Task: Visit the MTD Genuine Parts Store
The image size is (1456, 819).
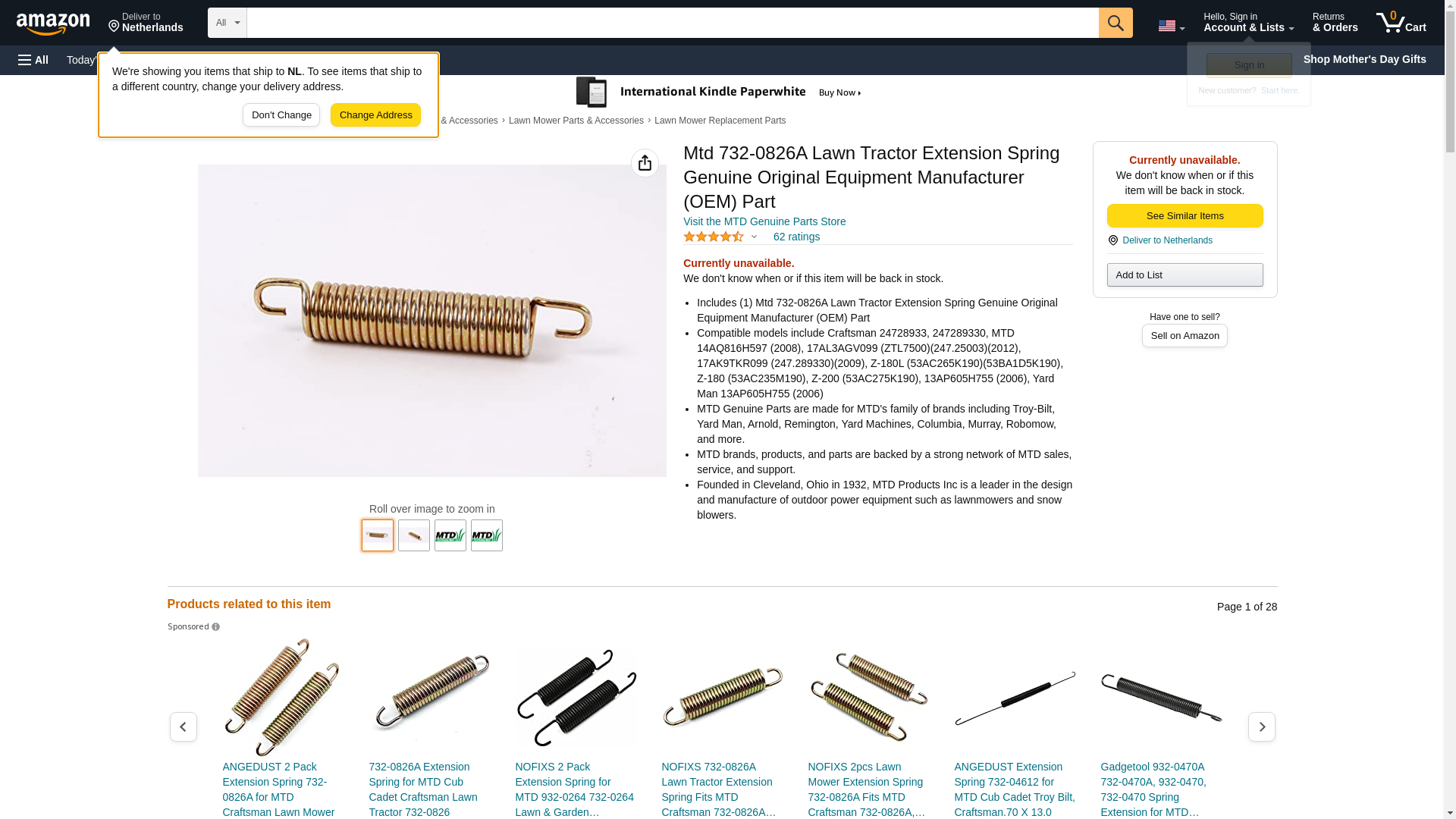Action: click(x=764, y=221)
